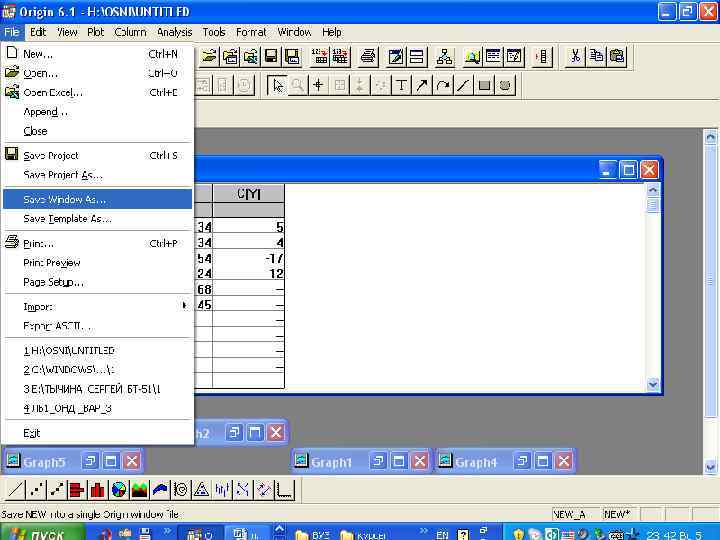Screen dimensions: 720x540
Task: Select the Screen Reader crosshair tool
Action: pyautogui.click(x=318, y=85)
